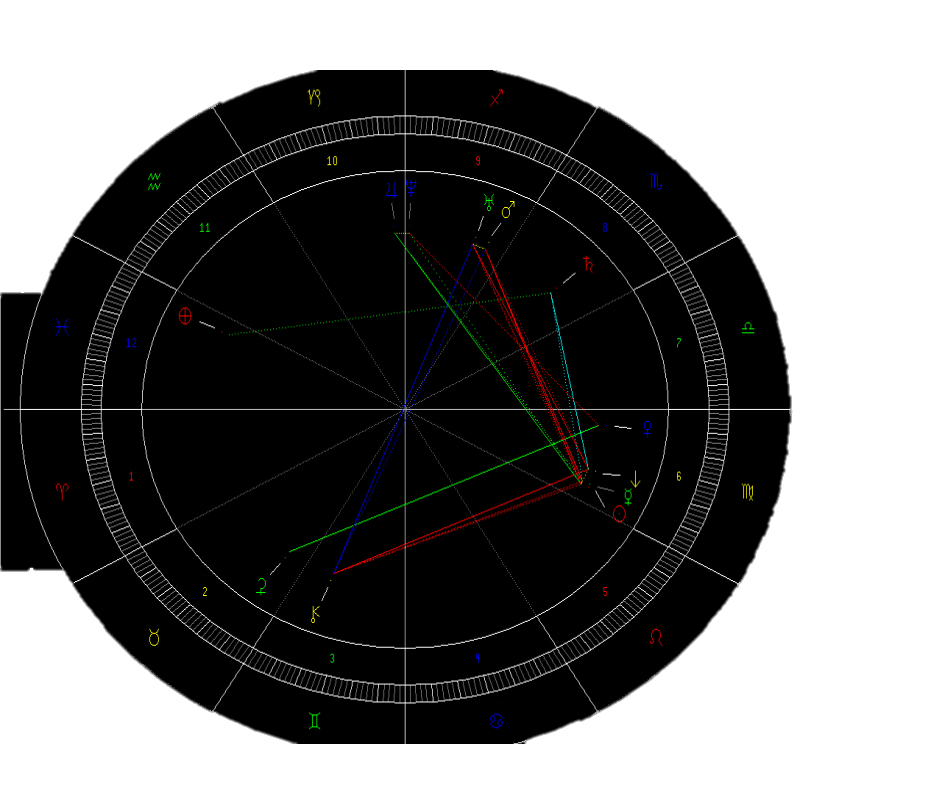Viewport: 942px width, 796px height.
Task: Click house number 12 label
Action: (x=131, y=343)
